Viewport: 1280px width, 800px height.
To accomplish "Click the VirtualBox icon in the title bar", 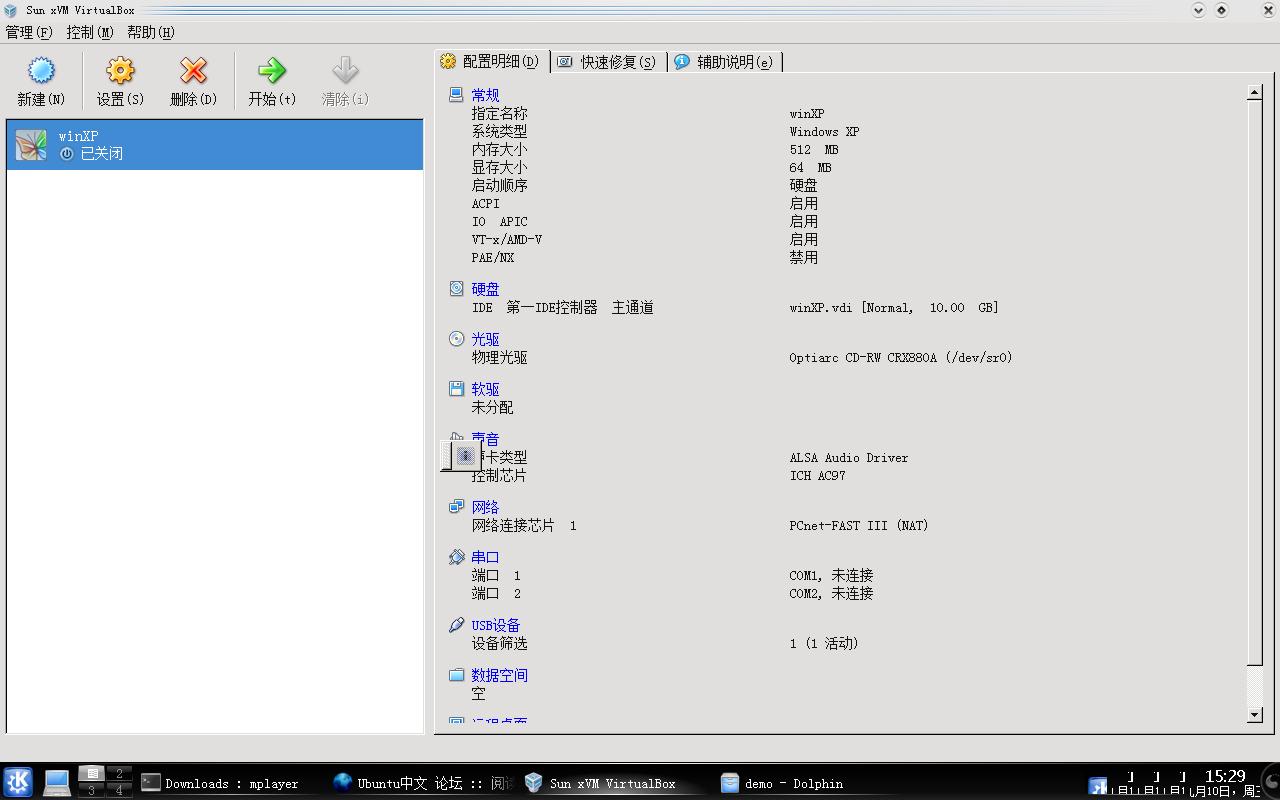I will pyautogui.click(x=11, y=10).
